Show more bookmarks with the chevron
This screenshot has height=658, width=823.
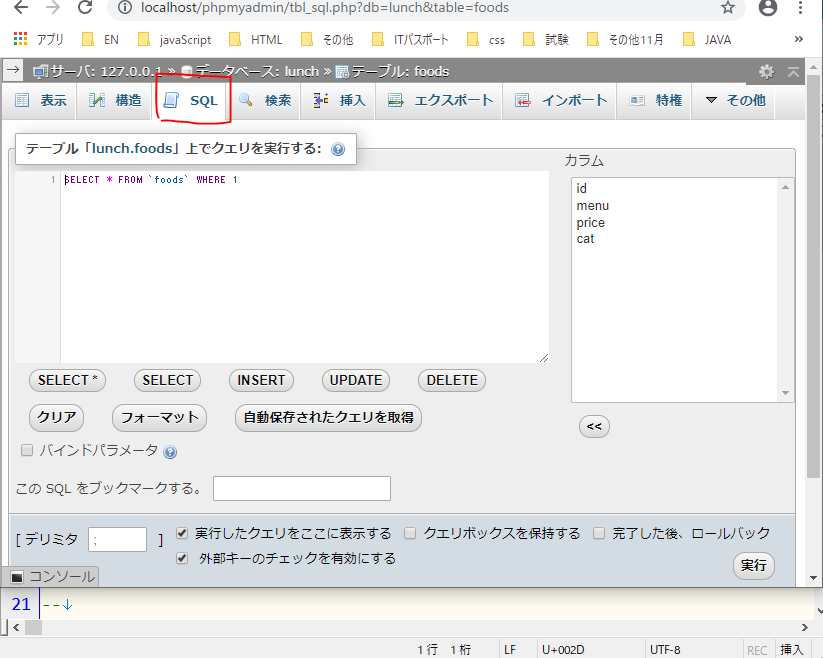[798, 39]
